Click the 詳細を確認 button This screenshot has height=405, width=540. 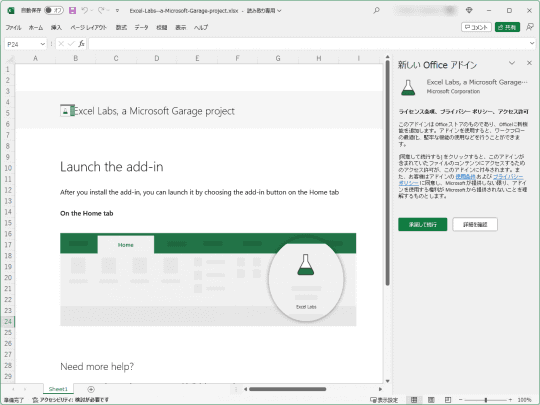tap(475, 225)
